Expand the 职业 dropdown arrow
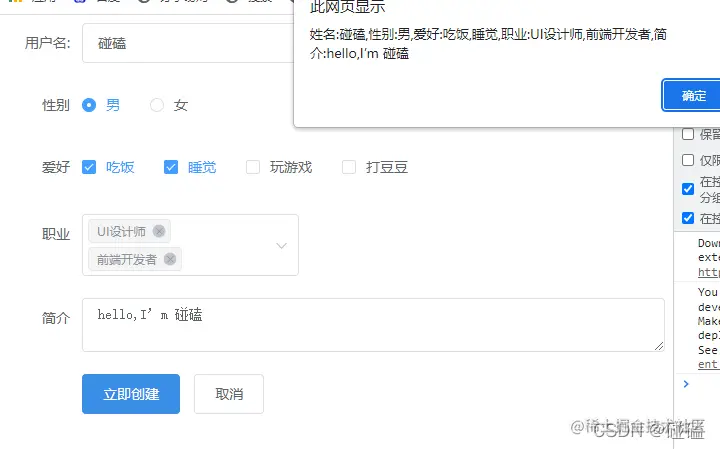The height and width of the screenshot is (449, 720). pyautogui.click(x=281, y=246)
